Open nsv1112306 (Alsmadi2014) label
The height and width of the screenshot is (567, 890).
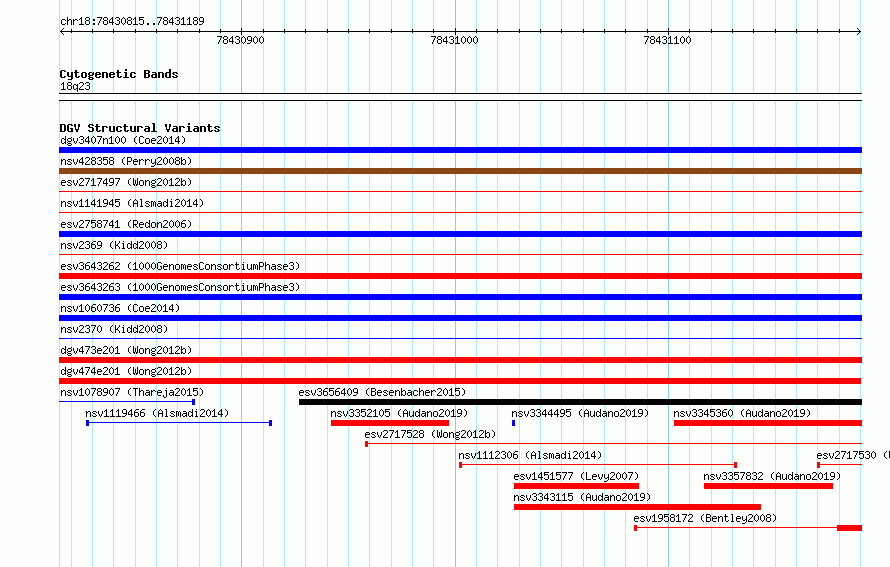[x=530, y=455]
